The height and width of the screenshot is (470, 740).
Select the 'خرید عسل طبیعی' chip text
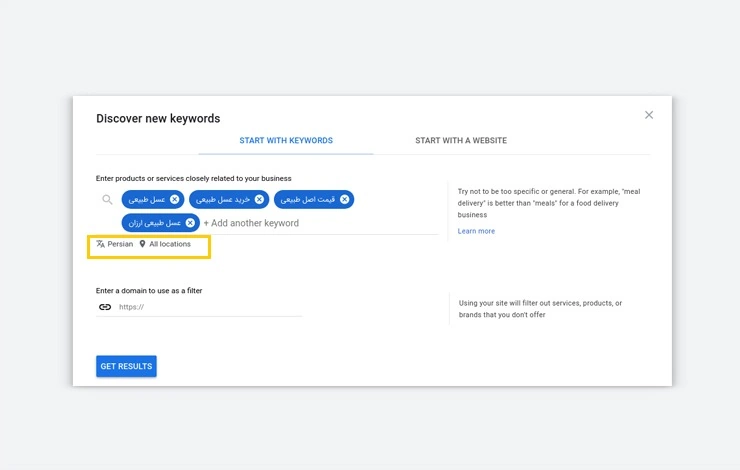point(223,199)
